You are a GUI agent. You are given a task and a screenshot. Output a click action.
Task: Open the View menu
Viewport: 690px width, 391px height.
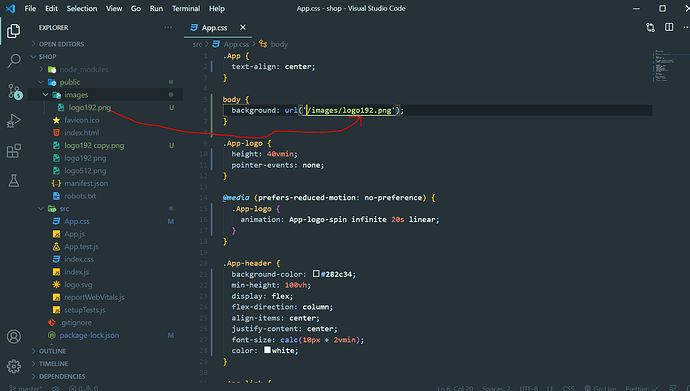[114, 8]
